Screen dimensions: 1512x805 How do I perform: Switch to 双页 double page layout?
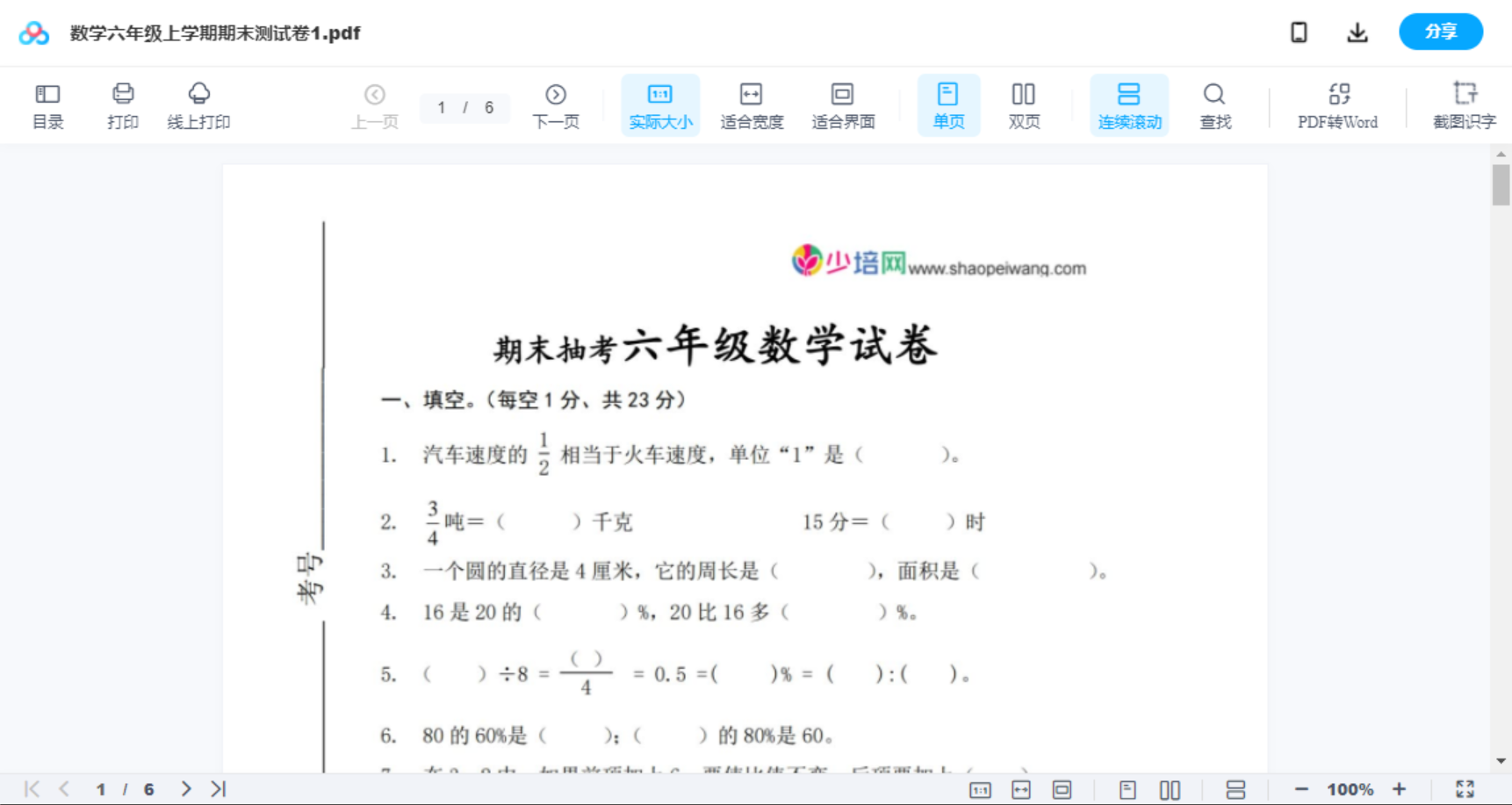click(1024, 106)
